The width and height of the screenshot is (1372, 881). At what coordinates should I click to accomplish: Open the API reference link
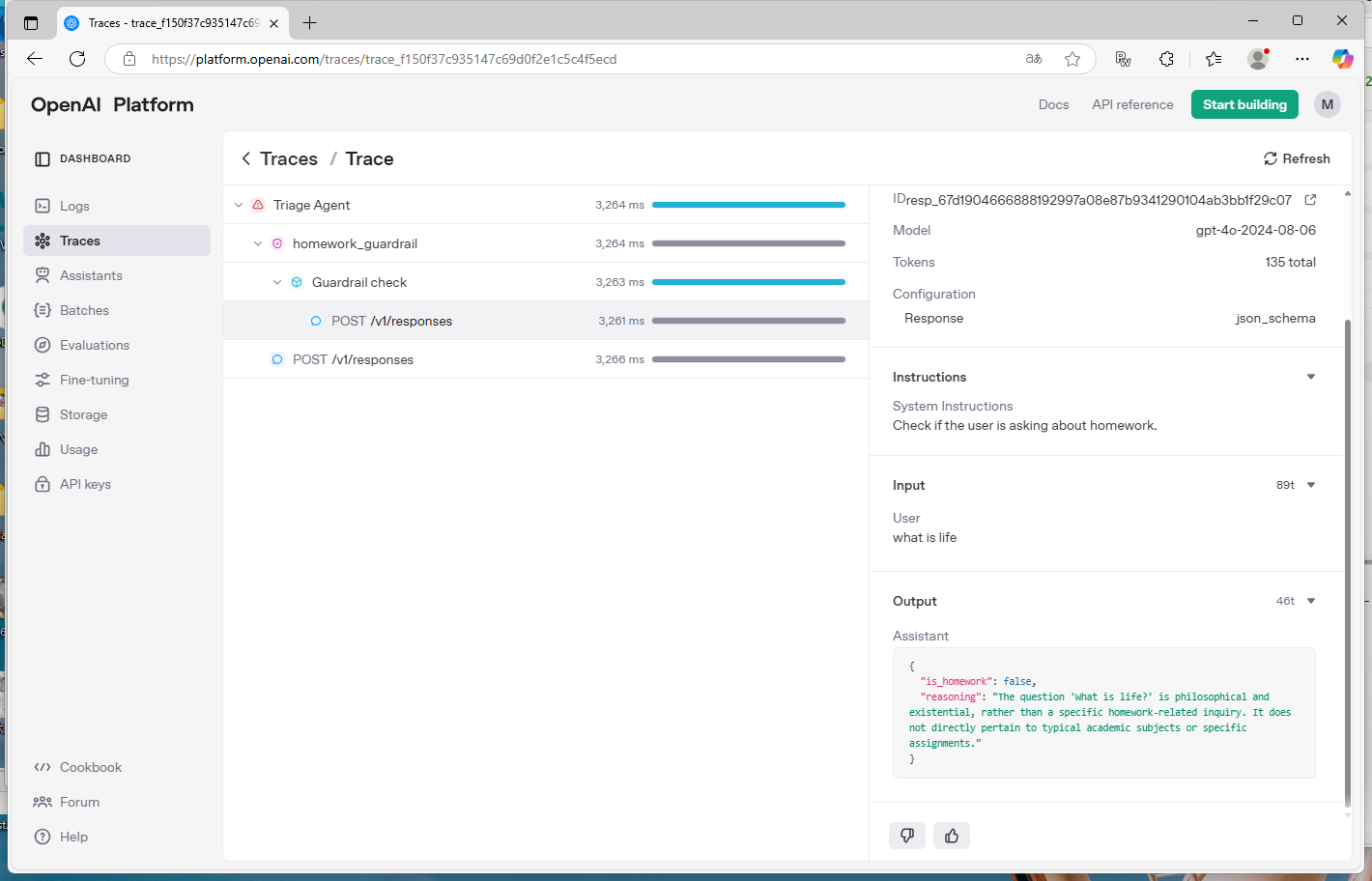1132,104
